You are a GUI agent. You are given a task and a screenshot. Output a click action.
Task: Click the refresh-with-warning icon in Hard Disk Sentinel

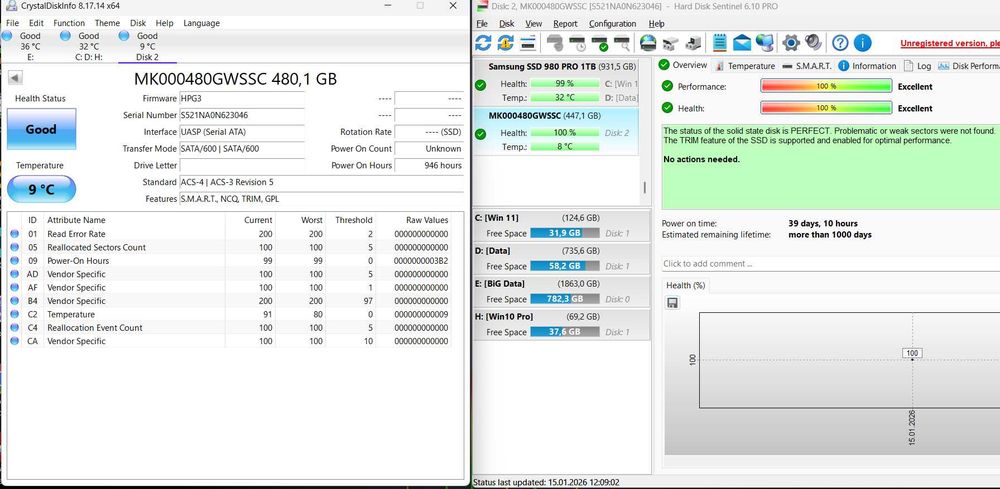[506, 43]
